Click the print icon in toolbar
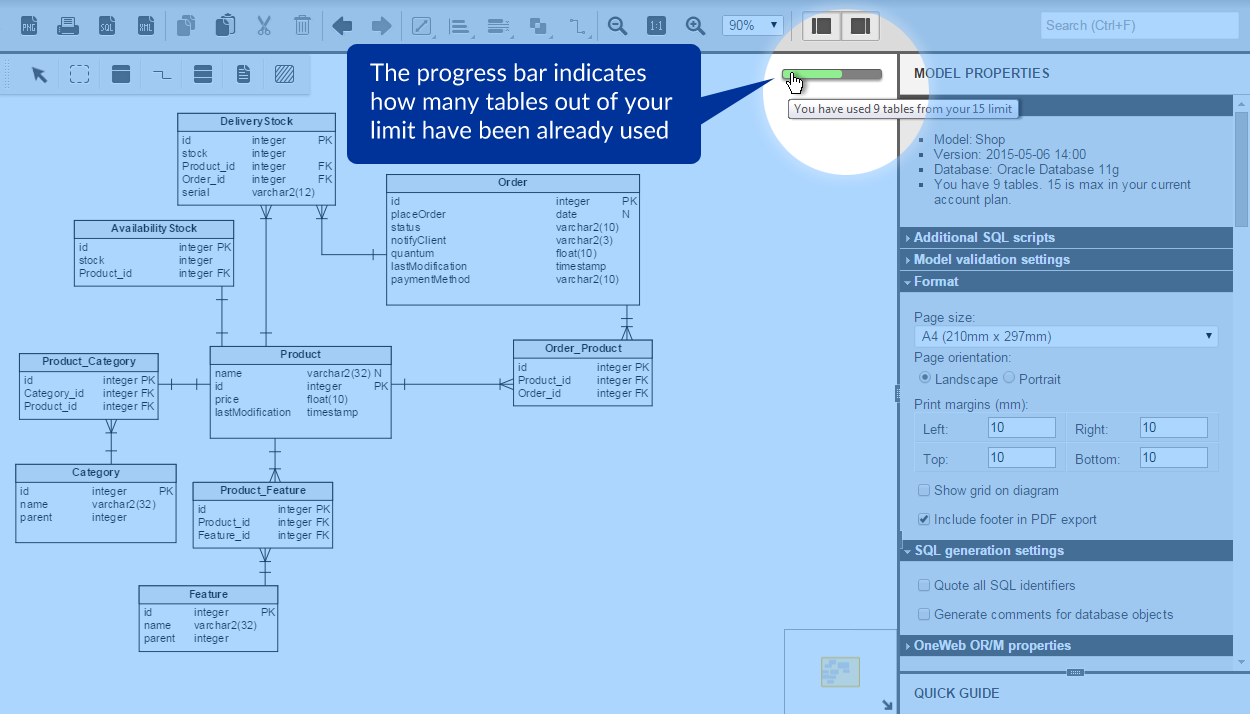Screen dimensions: 1250x714 (x=68, y=26)
